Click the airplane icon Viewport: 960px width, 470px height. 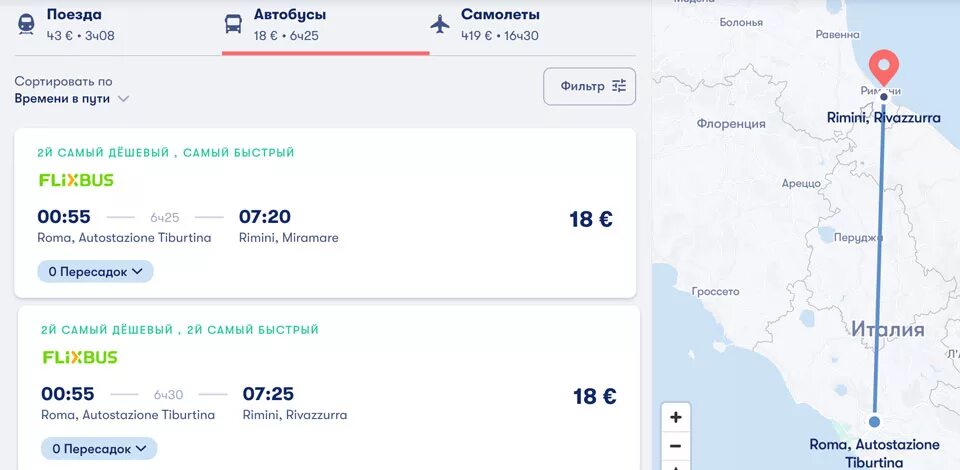point(440,24)
